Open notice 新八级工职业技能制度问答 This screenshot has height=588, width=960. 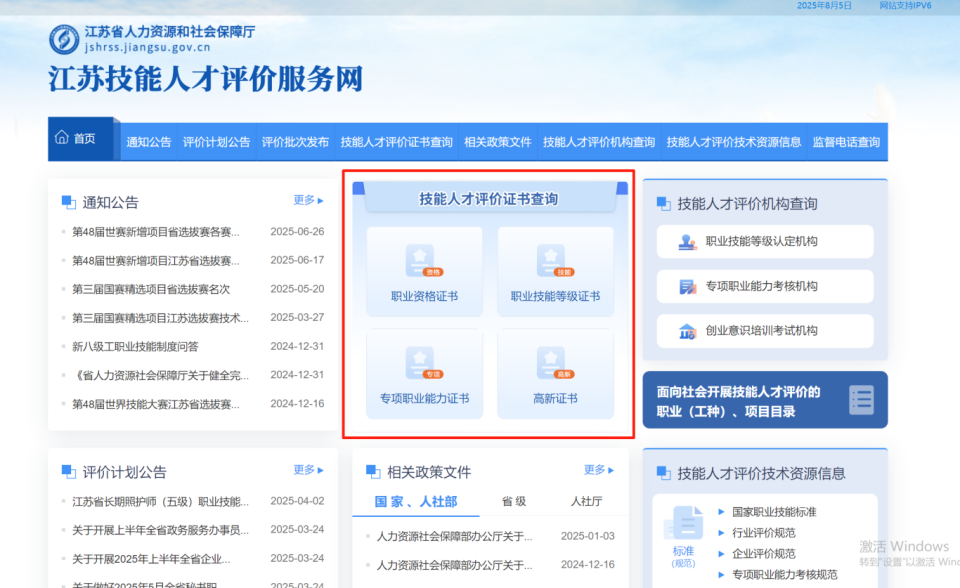(135, 347)
